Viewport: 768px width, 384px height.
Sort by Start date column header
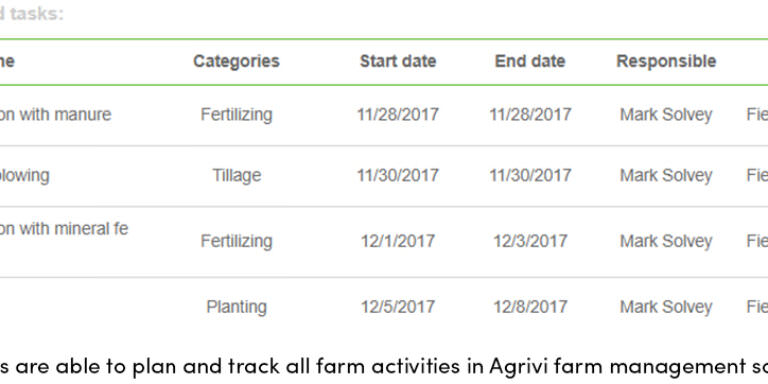pyautogui.click(x=398, y=61)
